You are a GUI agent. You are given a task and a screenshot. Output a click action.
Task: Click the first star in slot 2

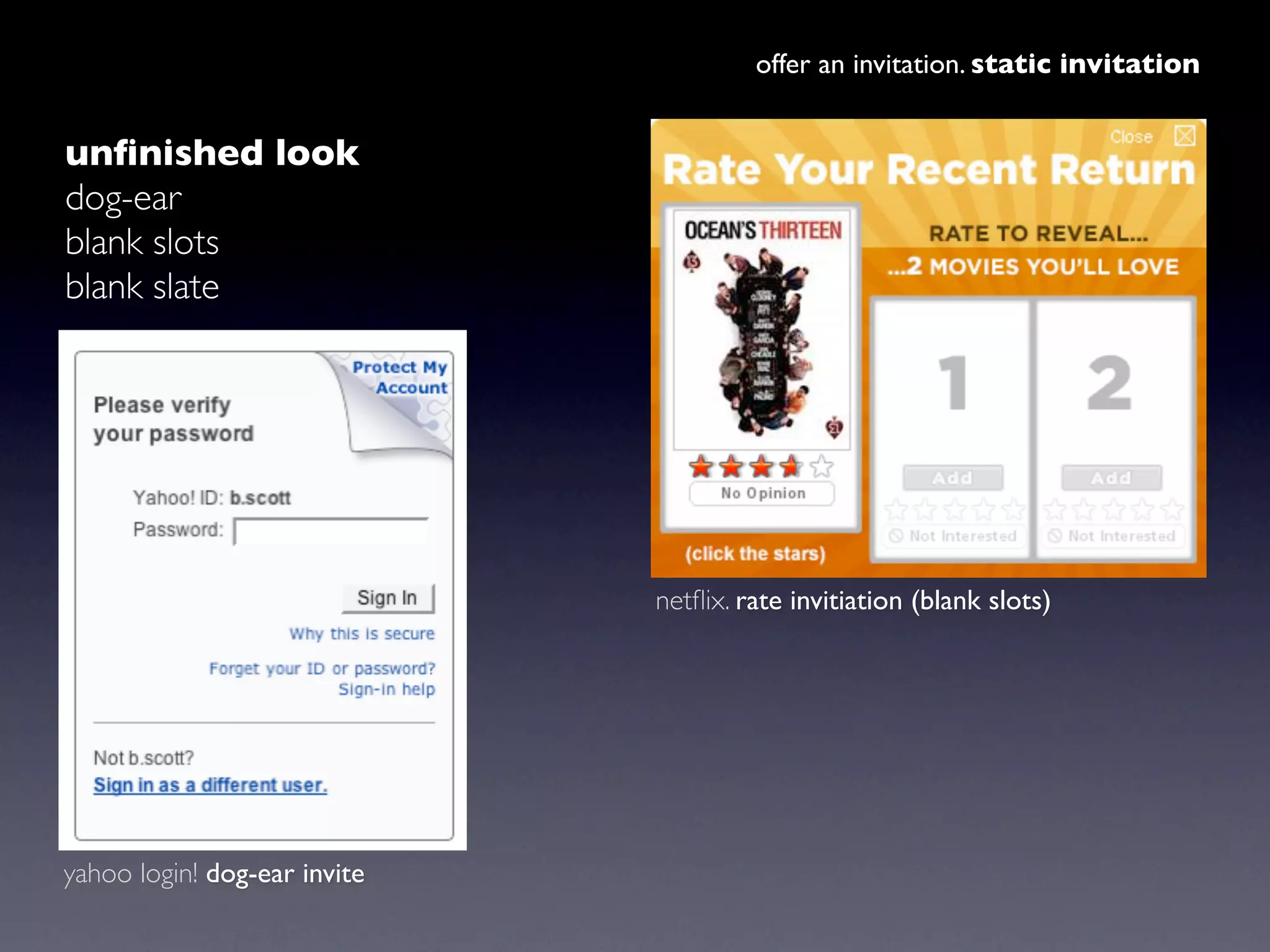pos(1055,509)
